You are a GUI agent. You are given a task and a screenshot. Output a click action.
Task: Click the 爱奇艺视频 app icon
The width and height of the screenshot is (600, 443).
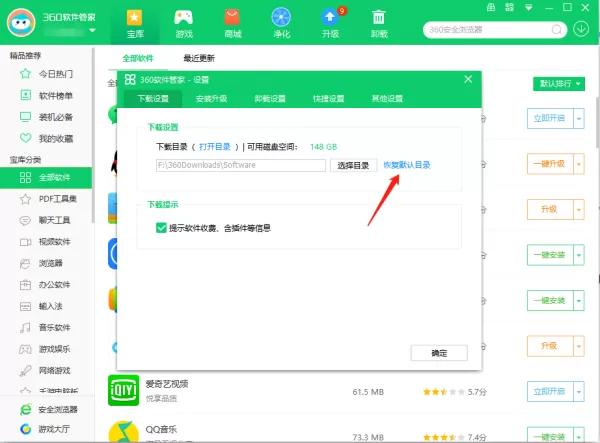pos(123,390)
